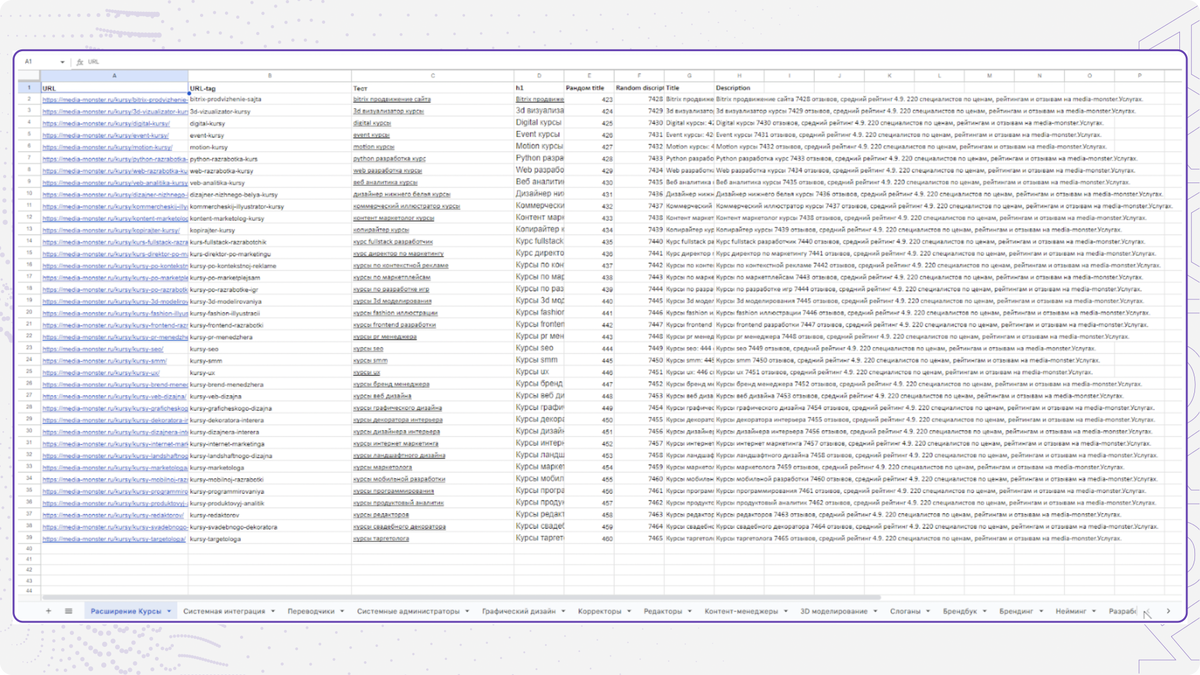The image size is (1200, 675).
Task: Open dropdown arrow on Графический дизайн tab
Action: pos(561,611)
